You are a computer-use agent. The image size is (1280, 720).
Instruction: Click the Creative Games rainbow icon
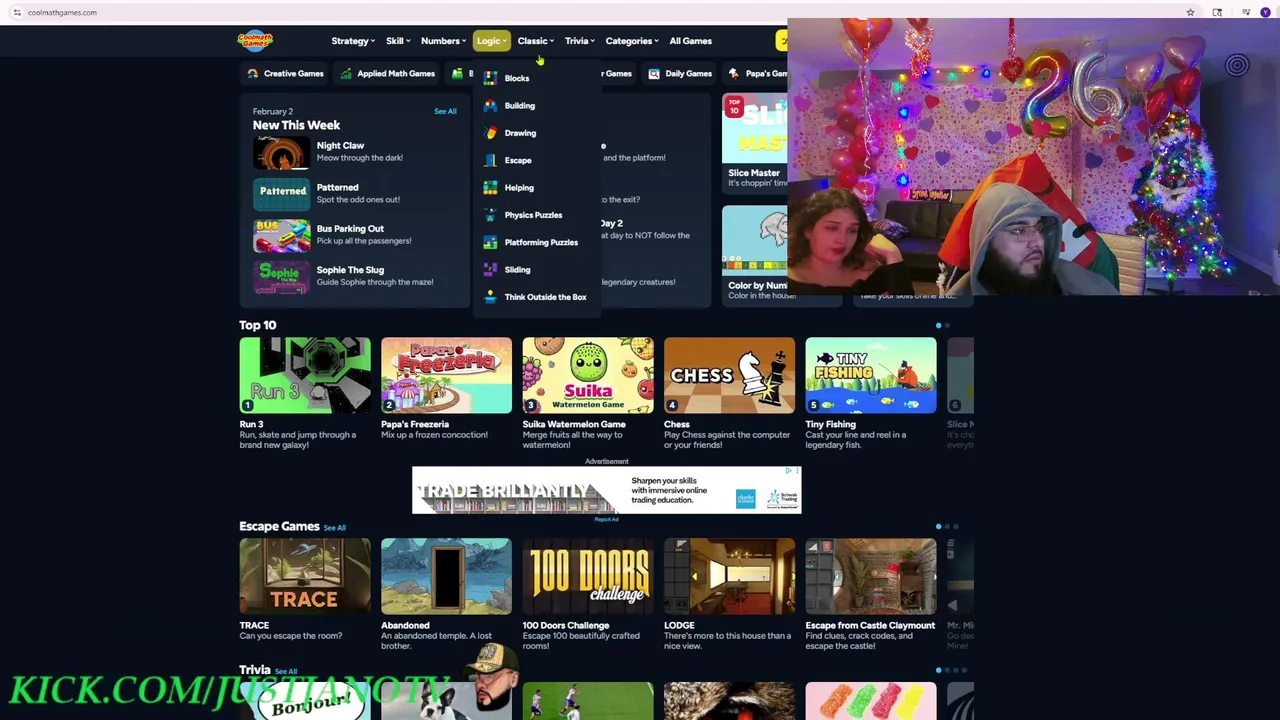pos(253,73)
